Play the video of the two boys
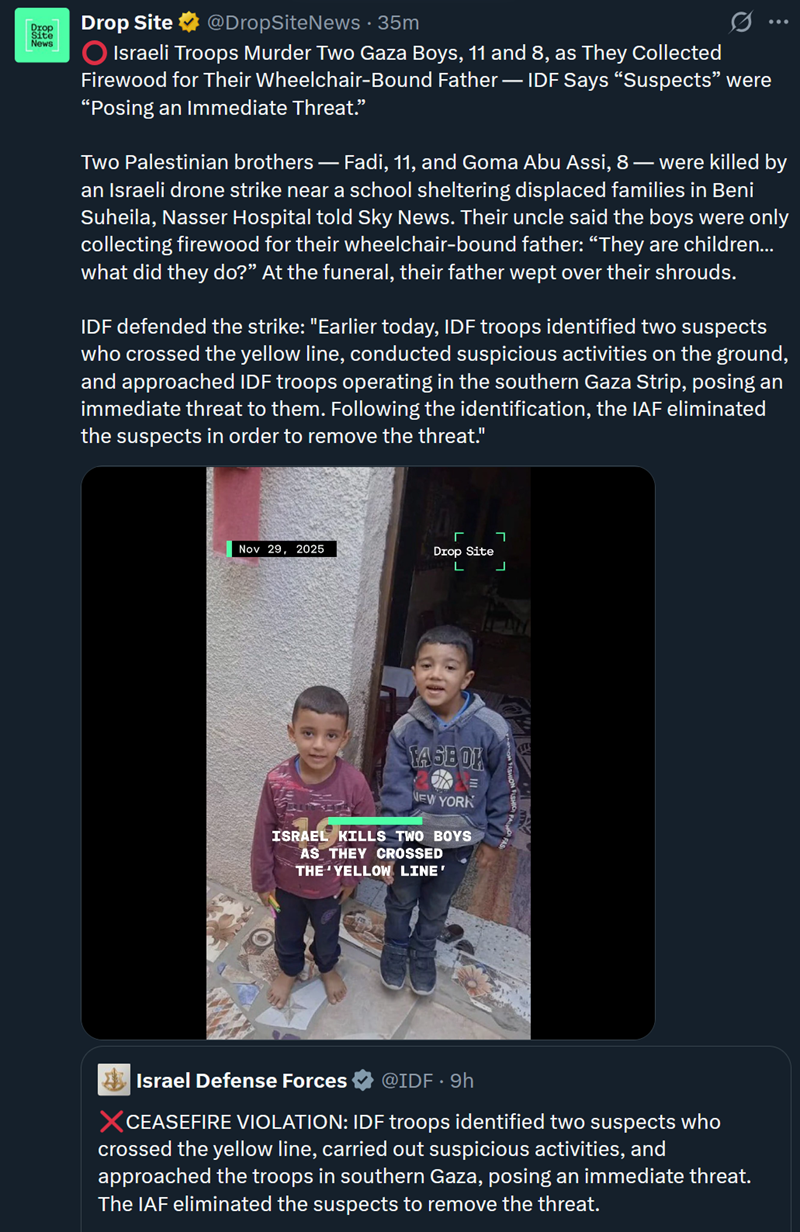This screenshot has width=800, height=1232. [368, 753]
